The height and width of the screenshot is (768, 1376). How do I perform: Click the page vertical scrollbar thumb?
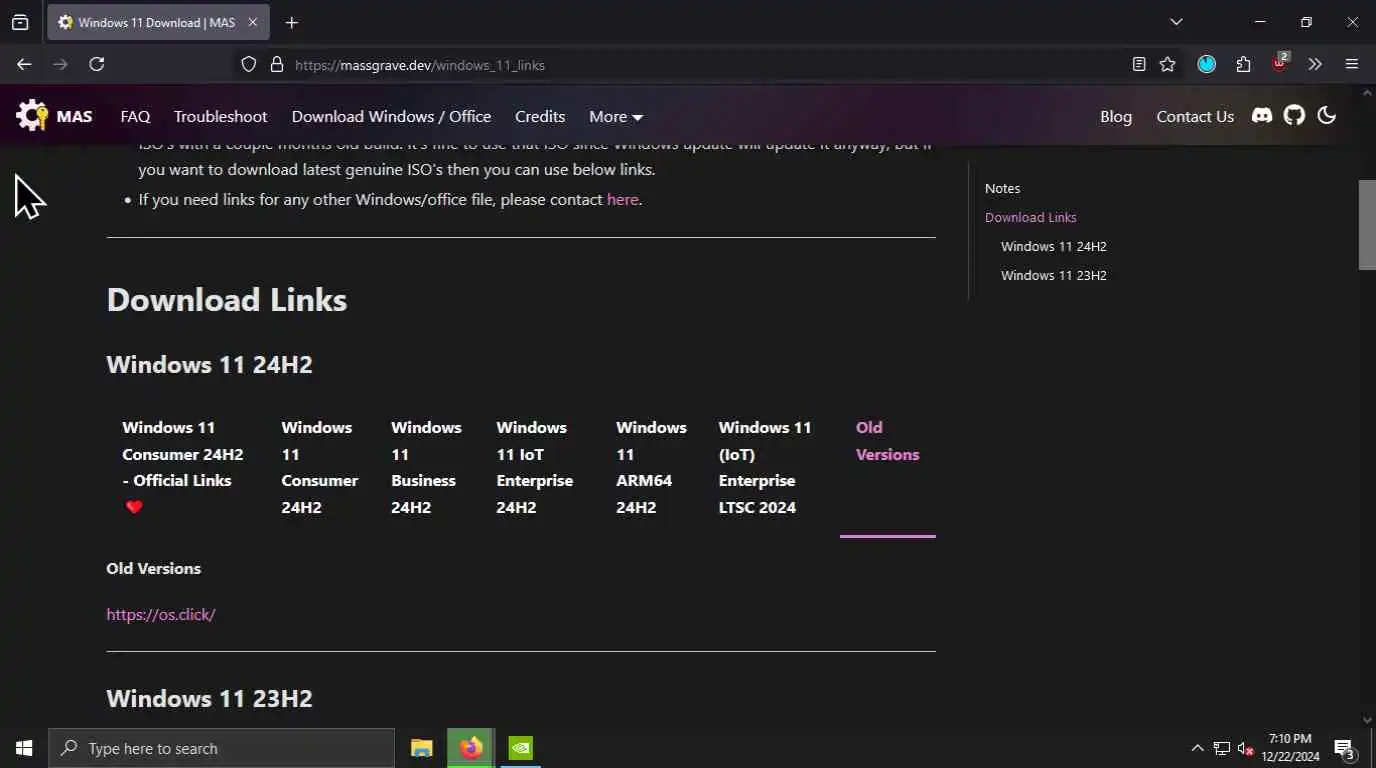pyautogui.click(x=1367, y=225)
